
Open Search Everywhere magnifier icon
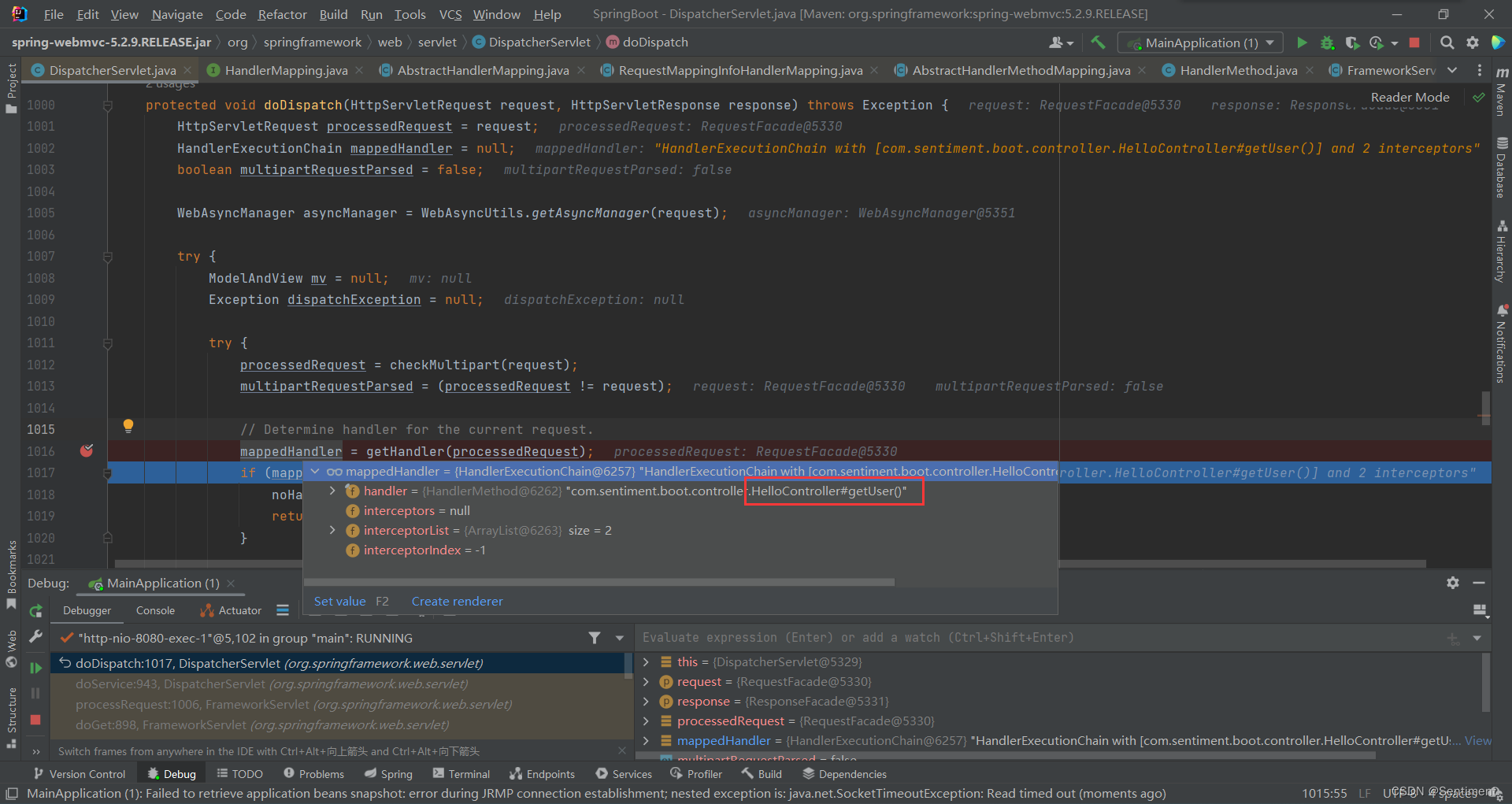1447,43
